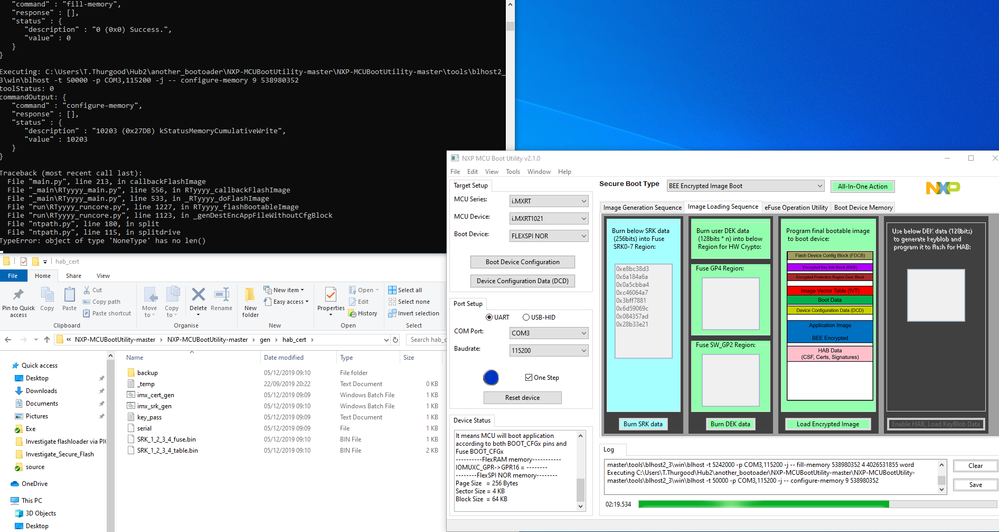Switch to Image Generation Sequence tab

click(x=642, y=207)
